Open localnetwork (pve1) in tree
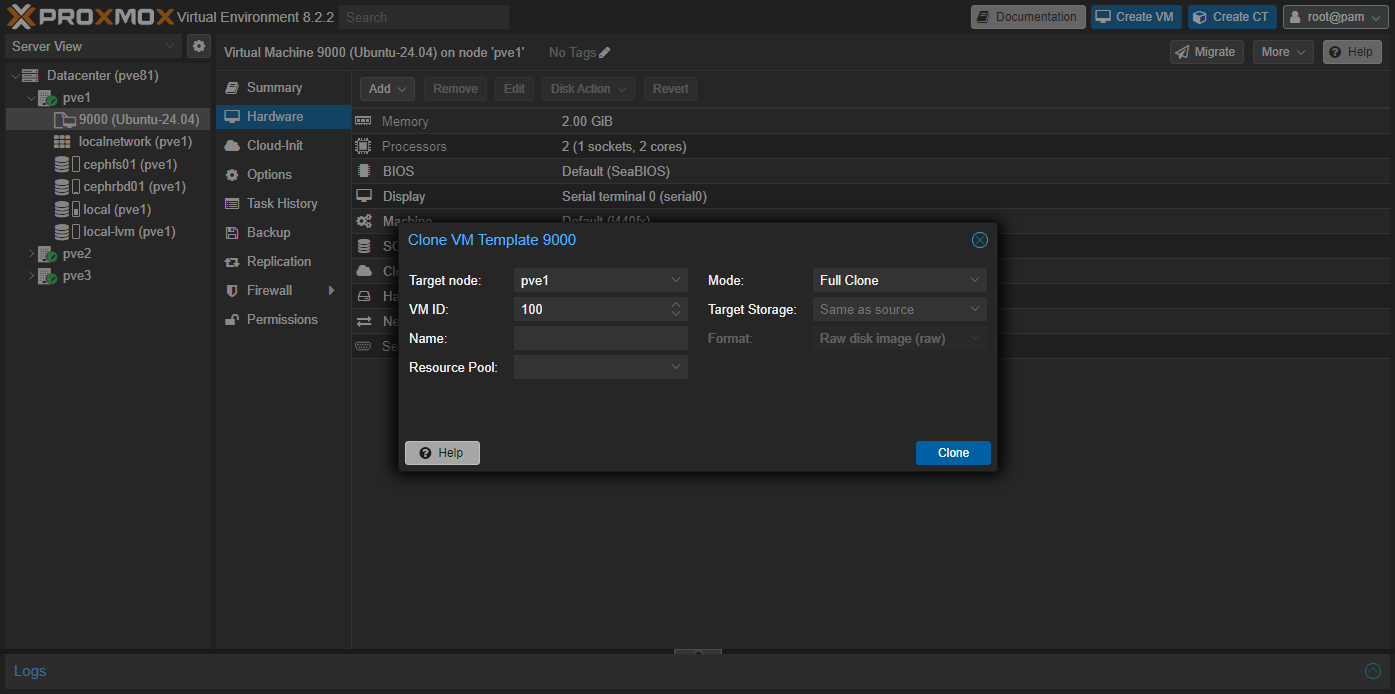Viewport: 1395px width, 694px height. point(135,141)
